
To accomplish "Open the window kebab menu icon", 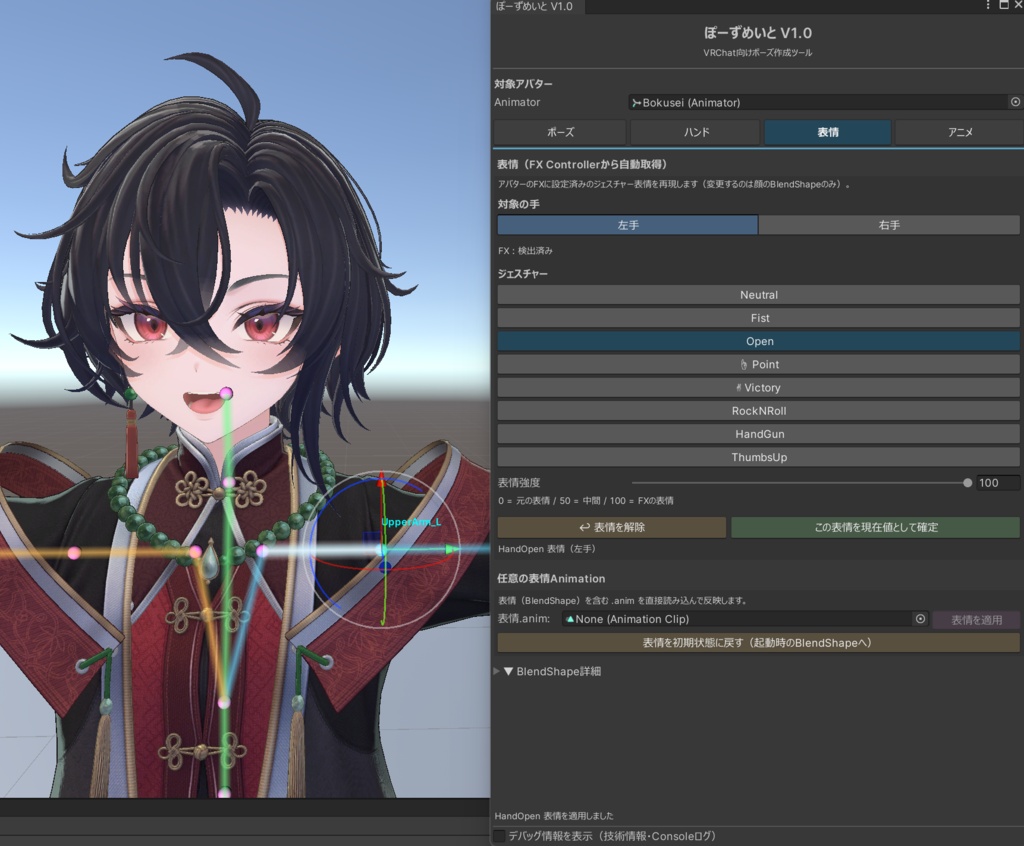I will click(987, 5).
